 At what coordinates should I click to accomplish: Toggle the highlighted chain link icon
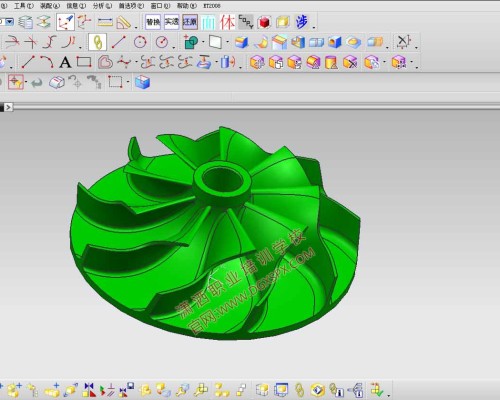click(97, 42)
